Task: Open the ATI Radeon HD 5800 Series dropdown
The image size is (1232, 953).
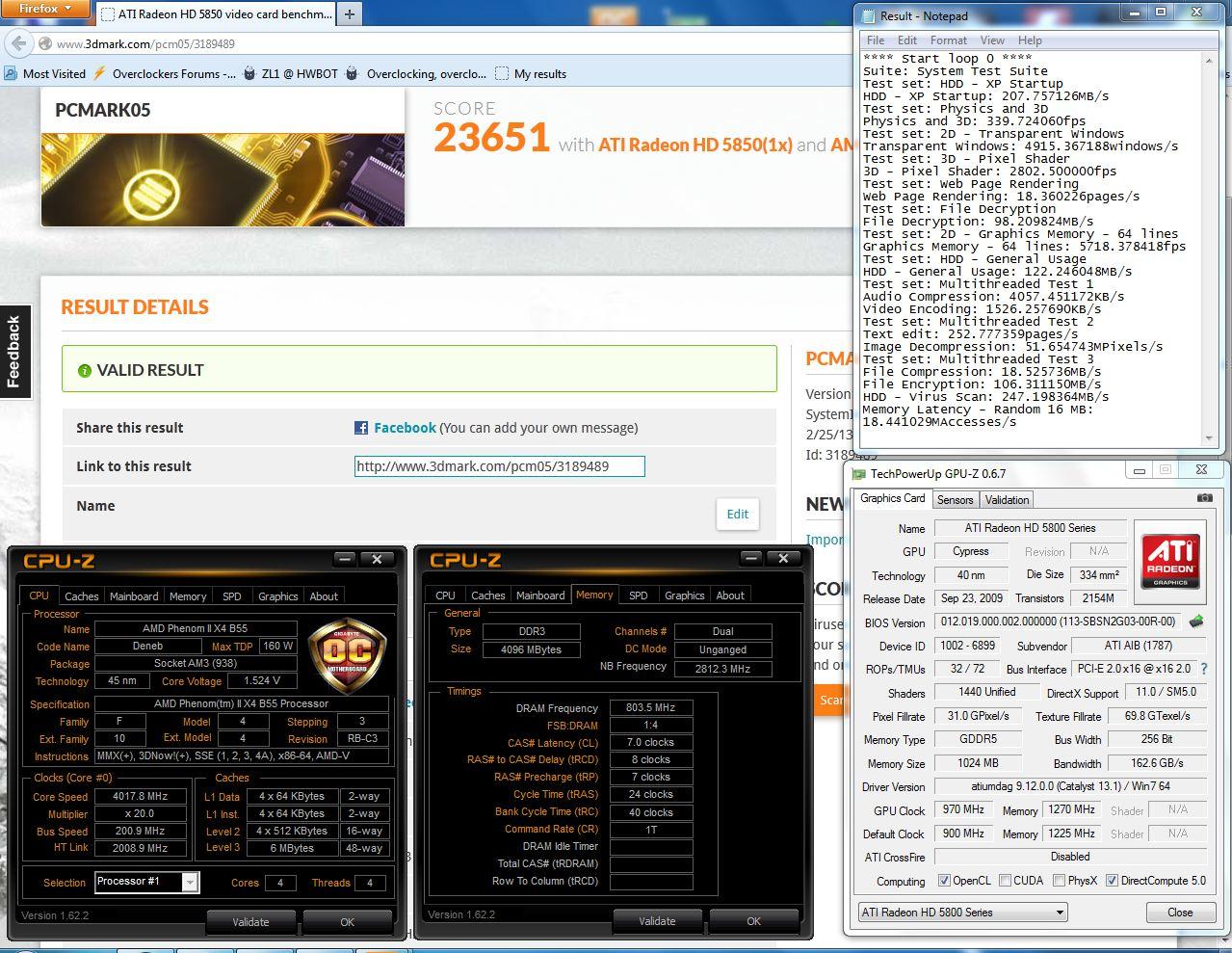Action: (x=962, y=912)
